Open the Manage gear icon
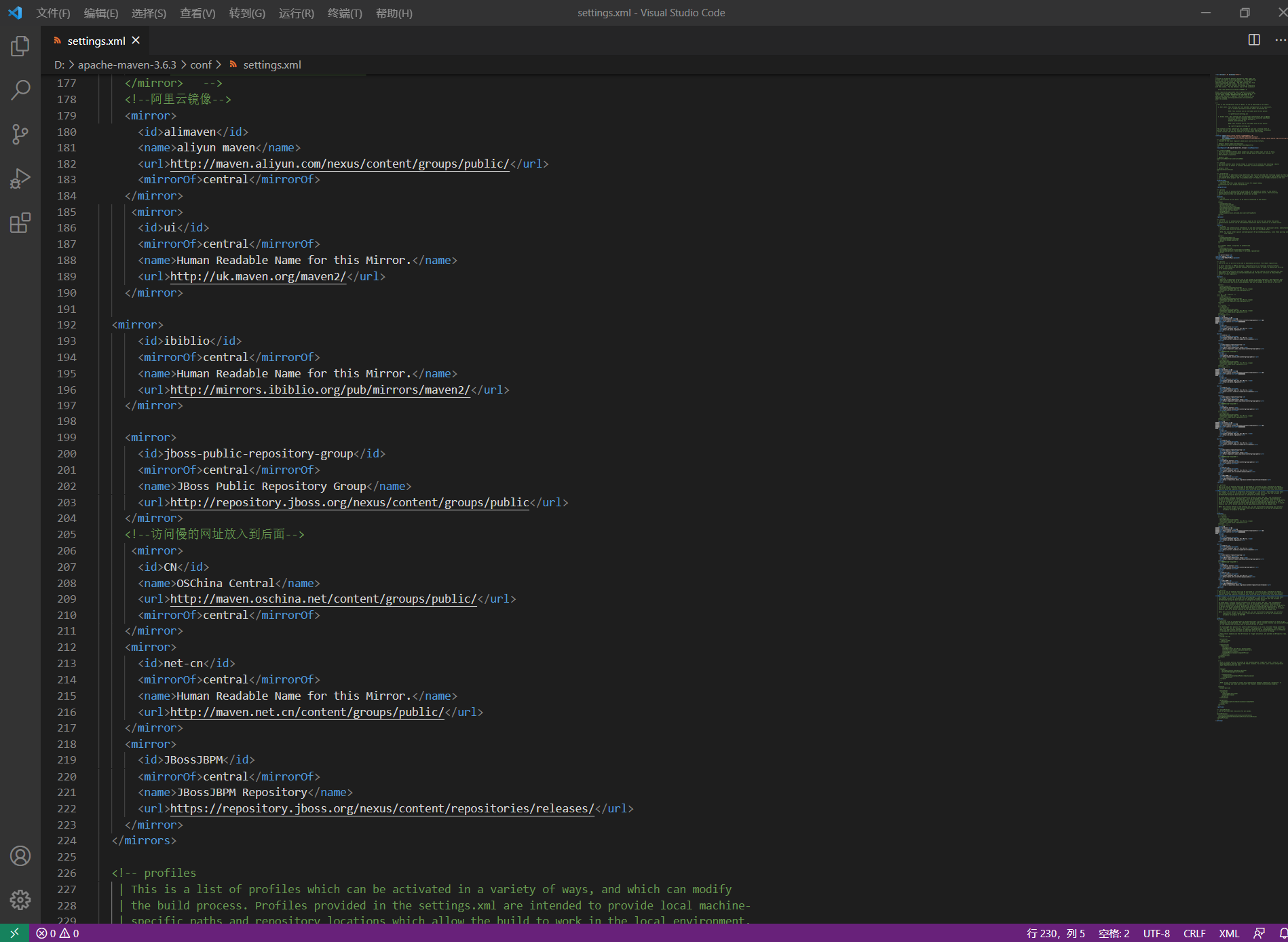The height and width of the screenshot is (942, 1288). [20, 900]
